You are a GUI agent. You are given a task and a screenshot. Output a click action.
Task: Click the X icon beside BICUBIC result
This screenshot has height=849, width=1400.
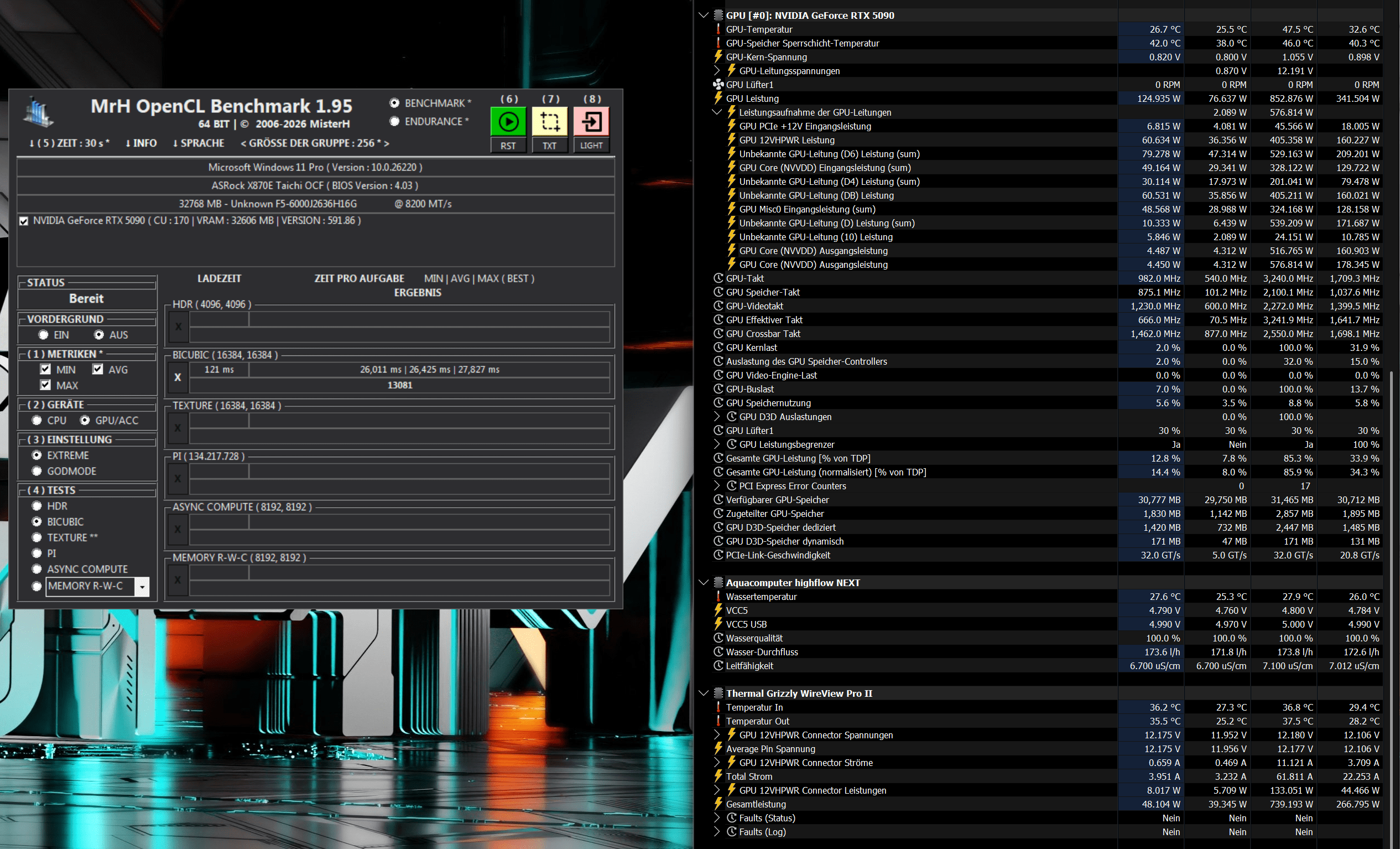[178, 377]
